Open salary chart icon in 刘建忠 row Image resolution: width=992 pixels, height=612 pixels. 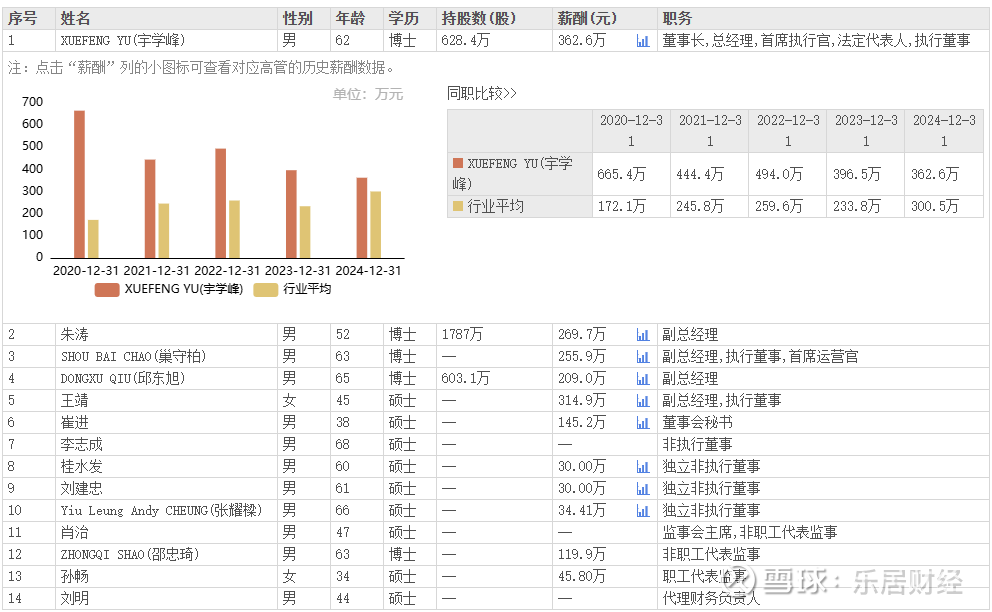point(643,489)
